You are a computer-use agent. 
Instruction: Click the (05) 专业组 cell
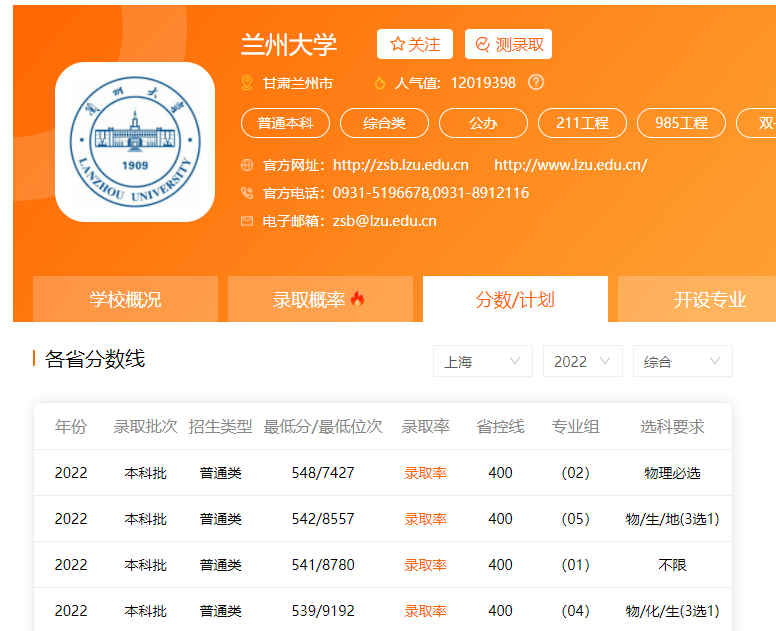pos(575,519)
